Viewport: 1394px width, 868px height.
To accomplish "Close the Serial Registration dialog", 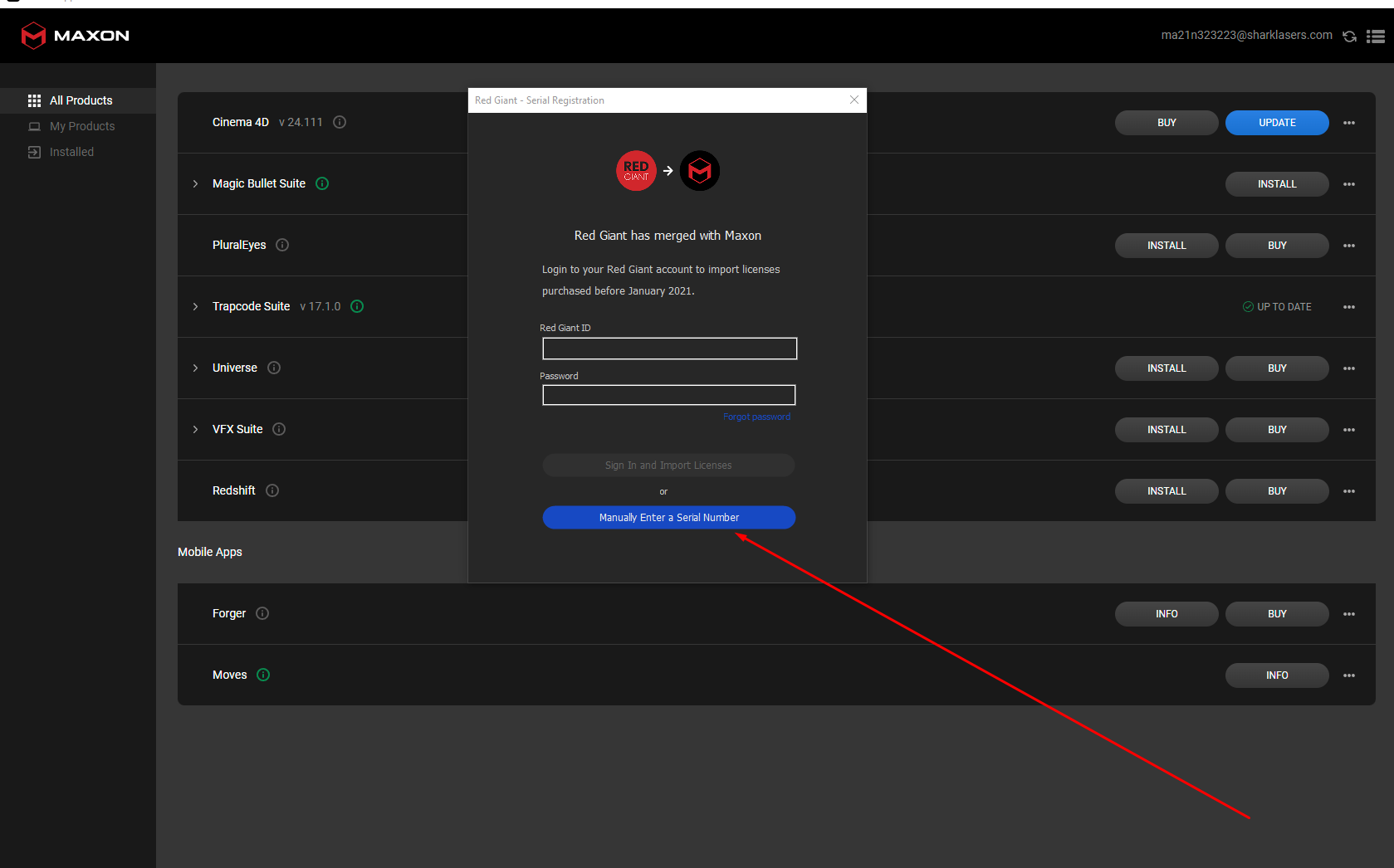I will point(854,100).
